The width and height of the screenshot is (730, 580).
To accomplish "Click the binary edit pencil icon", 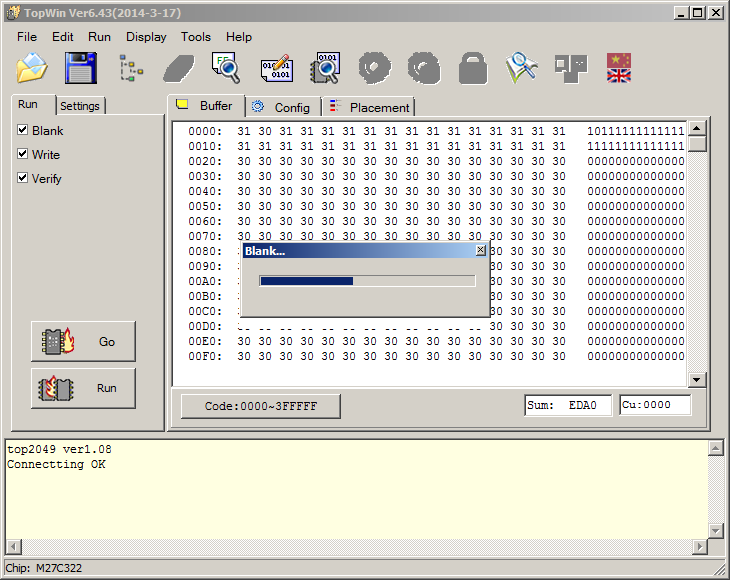I will coord(277,68).
